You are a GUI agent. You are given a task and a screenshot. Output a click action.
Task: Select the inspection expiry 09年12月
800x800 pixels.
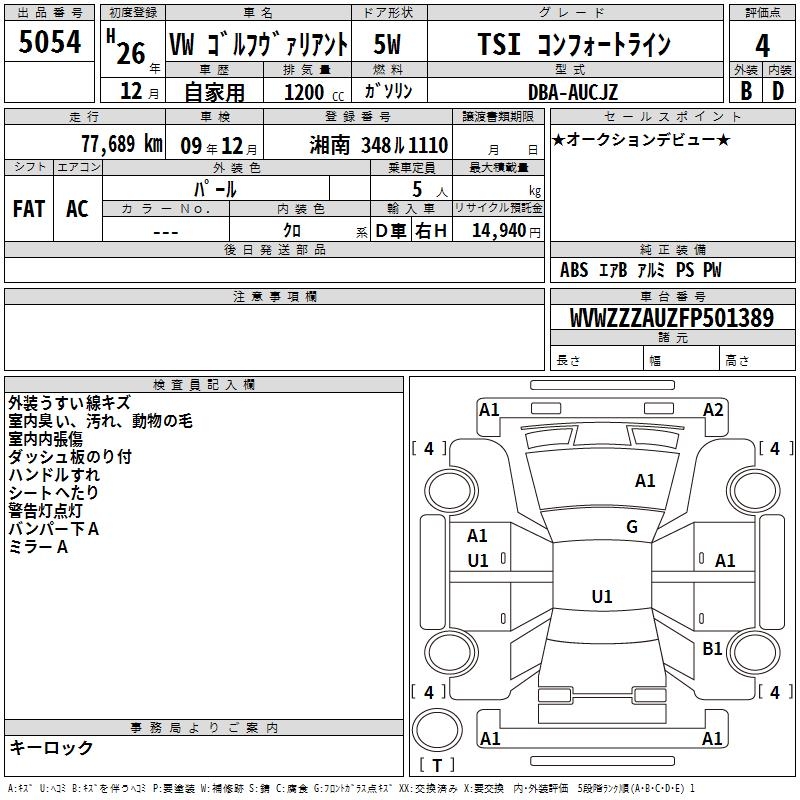tap(219, 146)
